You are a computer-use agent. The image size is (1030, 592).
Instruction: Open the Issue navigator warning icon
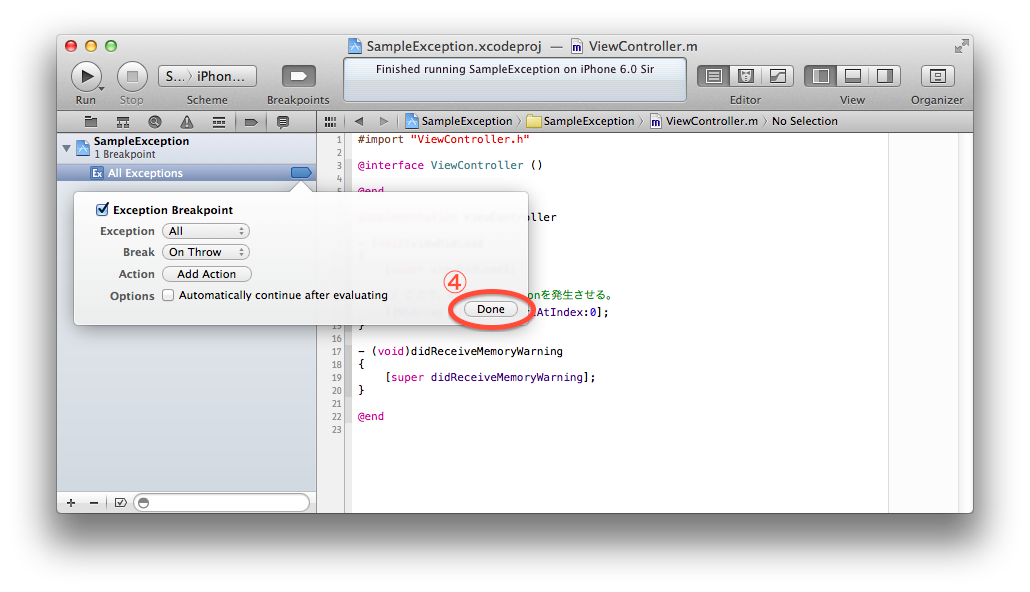186,122
